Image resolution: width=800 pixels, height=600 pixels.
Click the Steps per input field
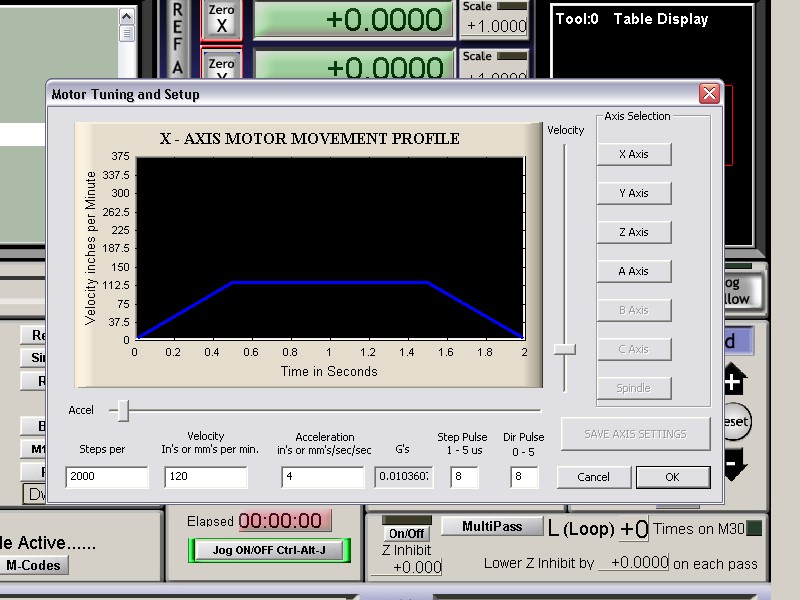coord(106,477)
